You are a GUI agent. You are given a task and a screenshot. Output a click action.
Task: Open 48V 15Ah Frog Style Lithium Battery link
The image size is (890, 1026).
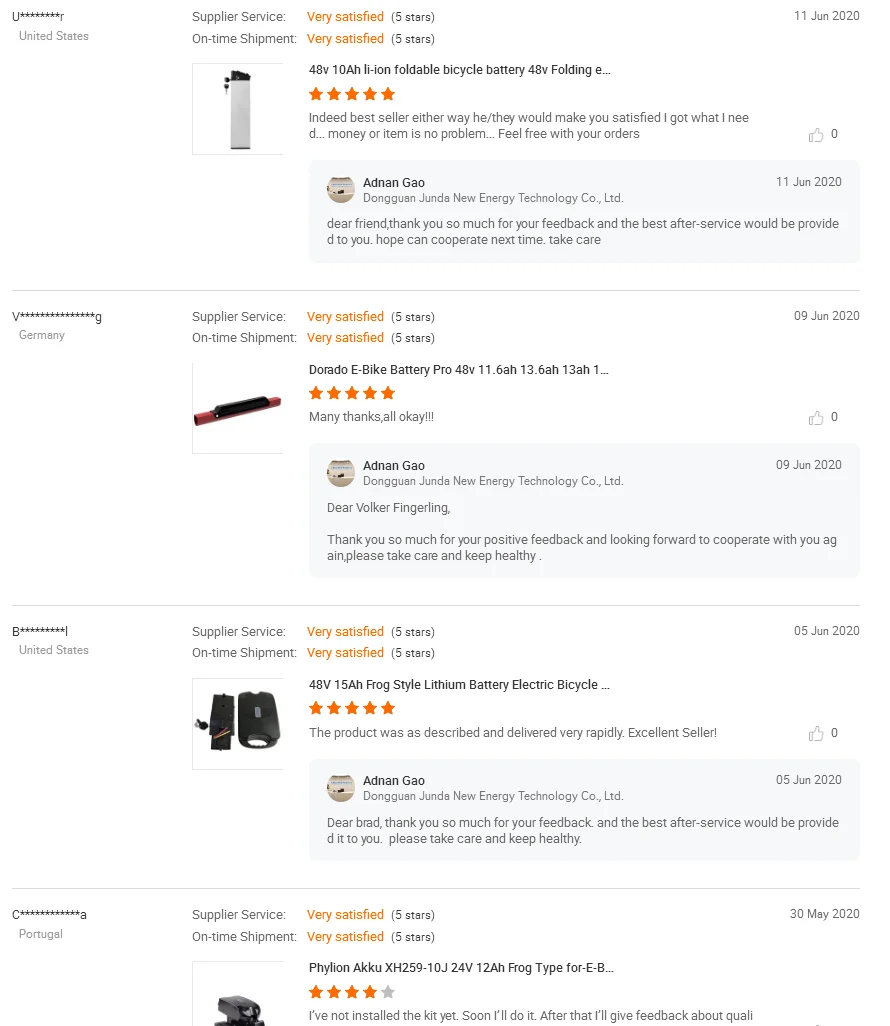pyautogui.click(x=459, y=685)
